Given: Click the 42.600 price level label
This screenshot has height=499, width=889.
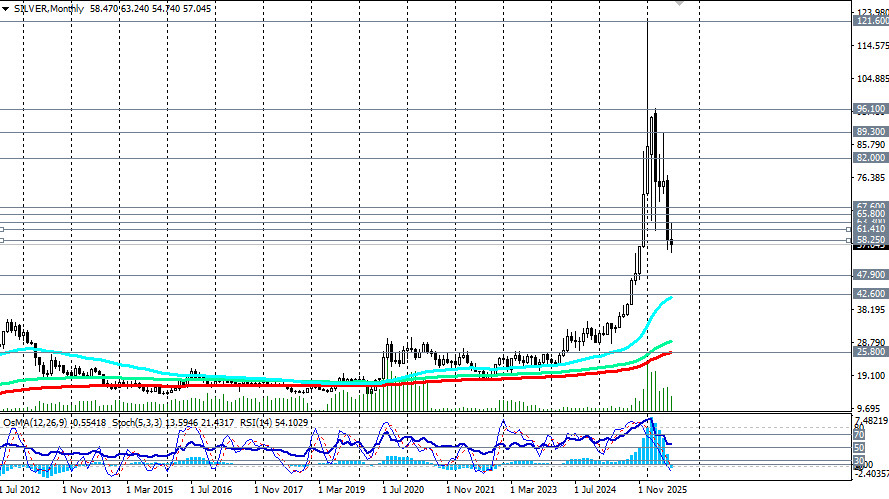Looking at the screenshot, I should (870, 294).
